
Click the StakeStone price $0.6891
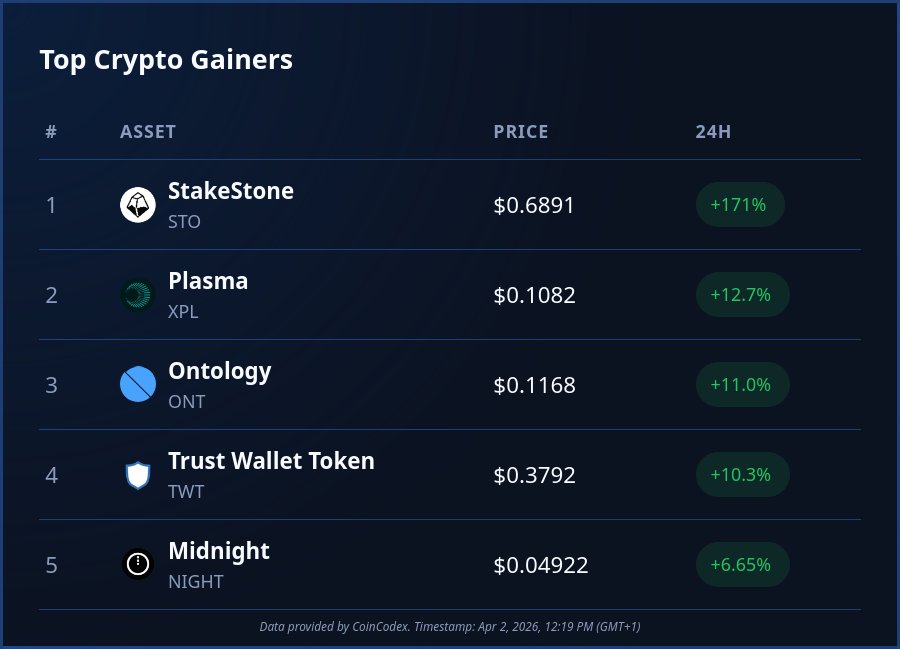(534, 206)
